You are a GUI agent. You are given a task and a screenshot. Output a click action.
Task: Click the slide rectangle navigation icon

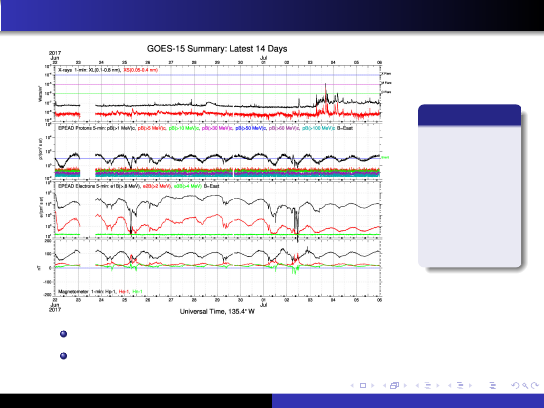363,385
